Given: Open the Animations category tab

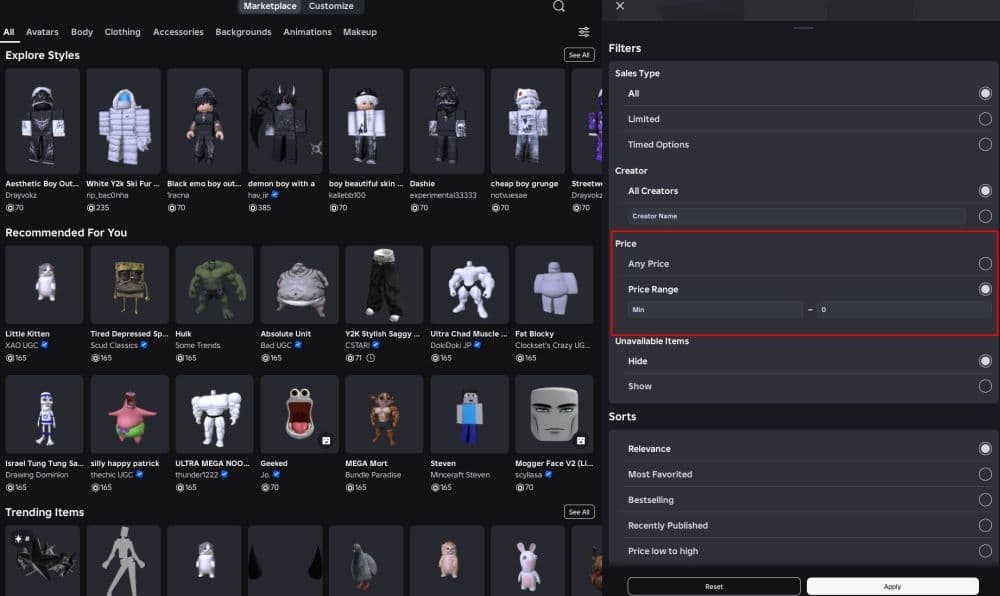Looking at the screenshot, I should [307, 32].
